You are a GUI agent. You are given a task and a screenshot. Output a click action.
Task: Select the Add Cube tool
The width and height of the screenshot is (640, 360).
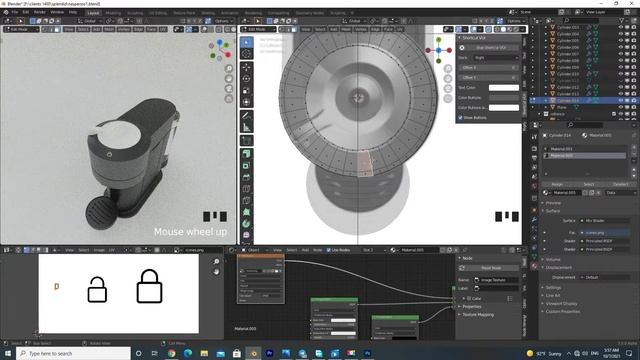(x=247, y=140)
